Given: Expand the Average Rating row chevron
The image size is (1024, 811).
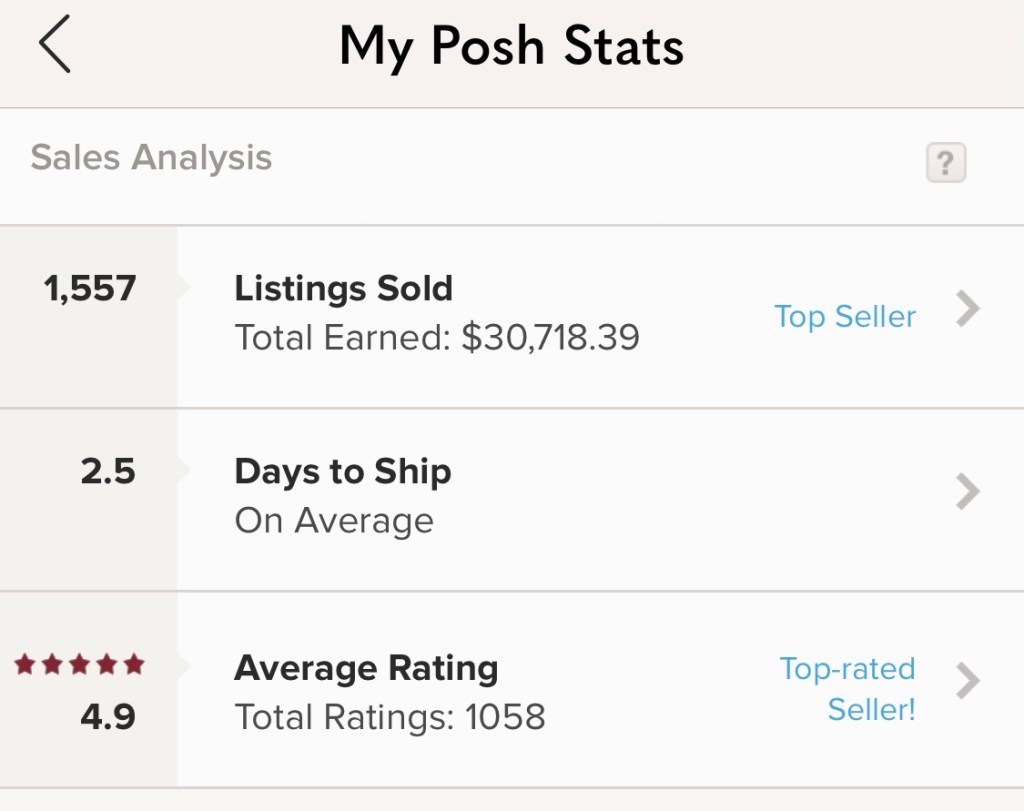Looking at the screenshot, I should click(x=967, y=680).
